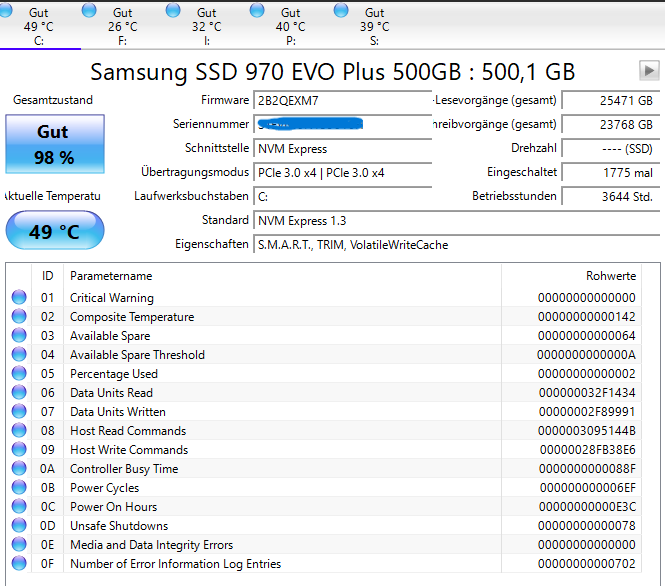This screenshot has height=586, width=665.
Task: Click the 49 °C temperature button
Action: click(55, 231)
